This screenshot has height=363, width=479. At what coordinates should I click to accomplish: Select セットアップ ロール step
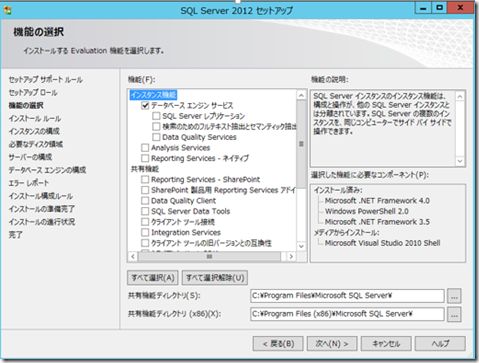[33, 93]
